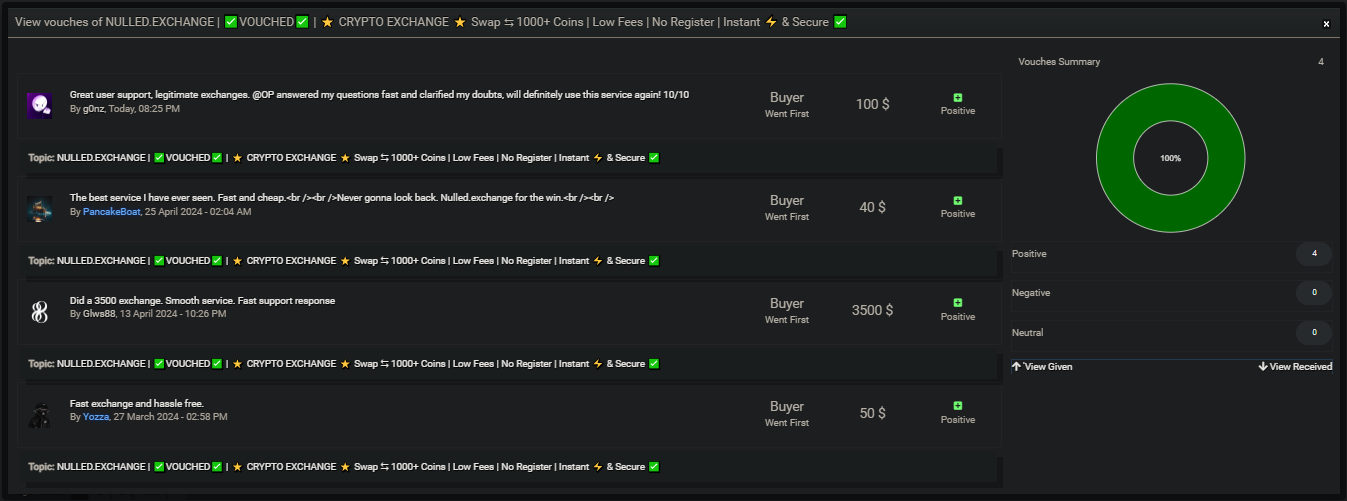The width and height of the screenshot is (1347, 501).
Task: Click the 100 $ amount
Action: 873,104
